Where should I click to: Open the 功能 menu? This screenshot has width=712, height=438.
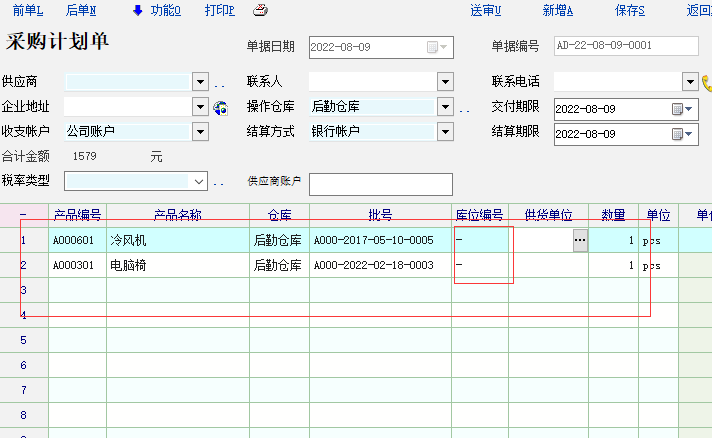[165, 11]
